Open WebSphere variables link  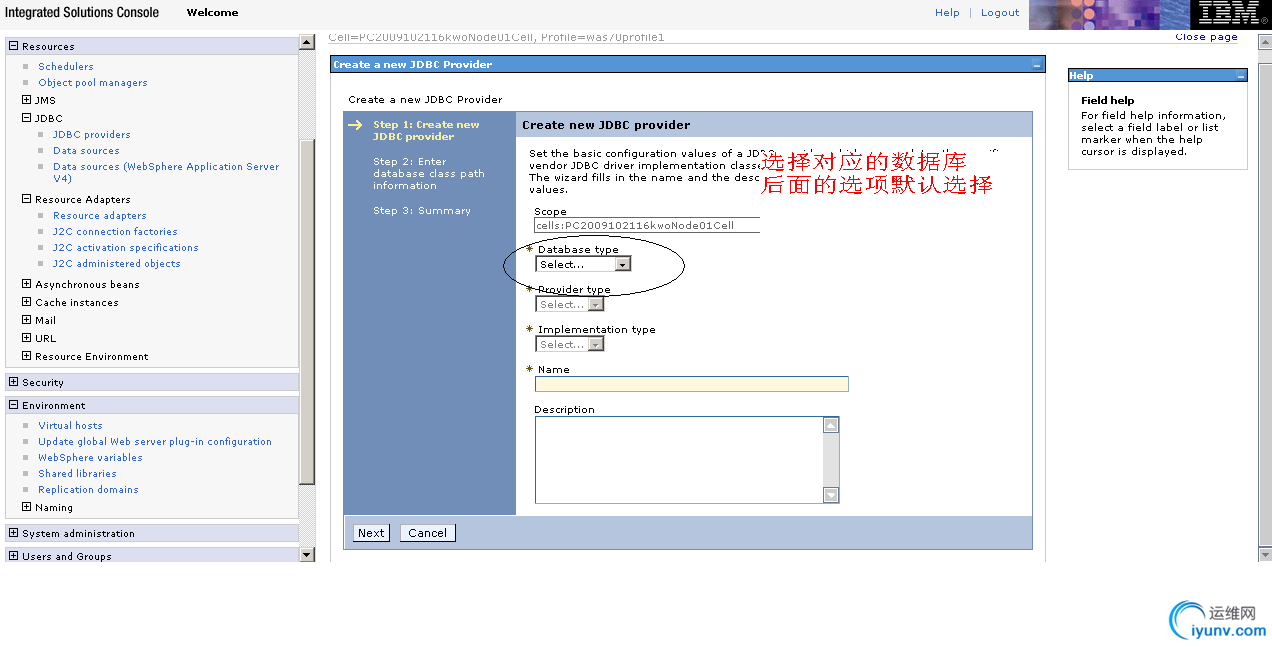click(x=90, y=458)
